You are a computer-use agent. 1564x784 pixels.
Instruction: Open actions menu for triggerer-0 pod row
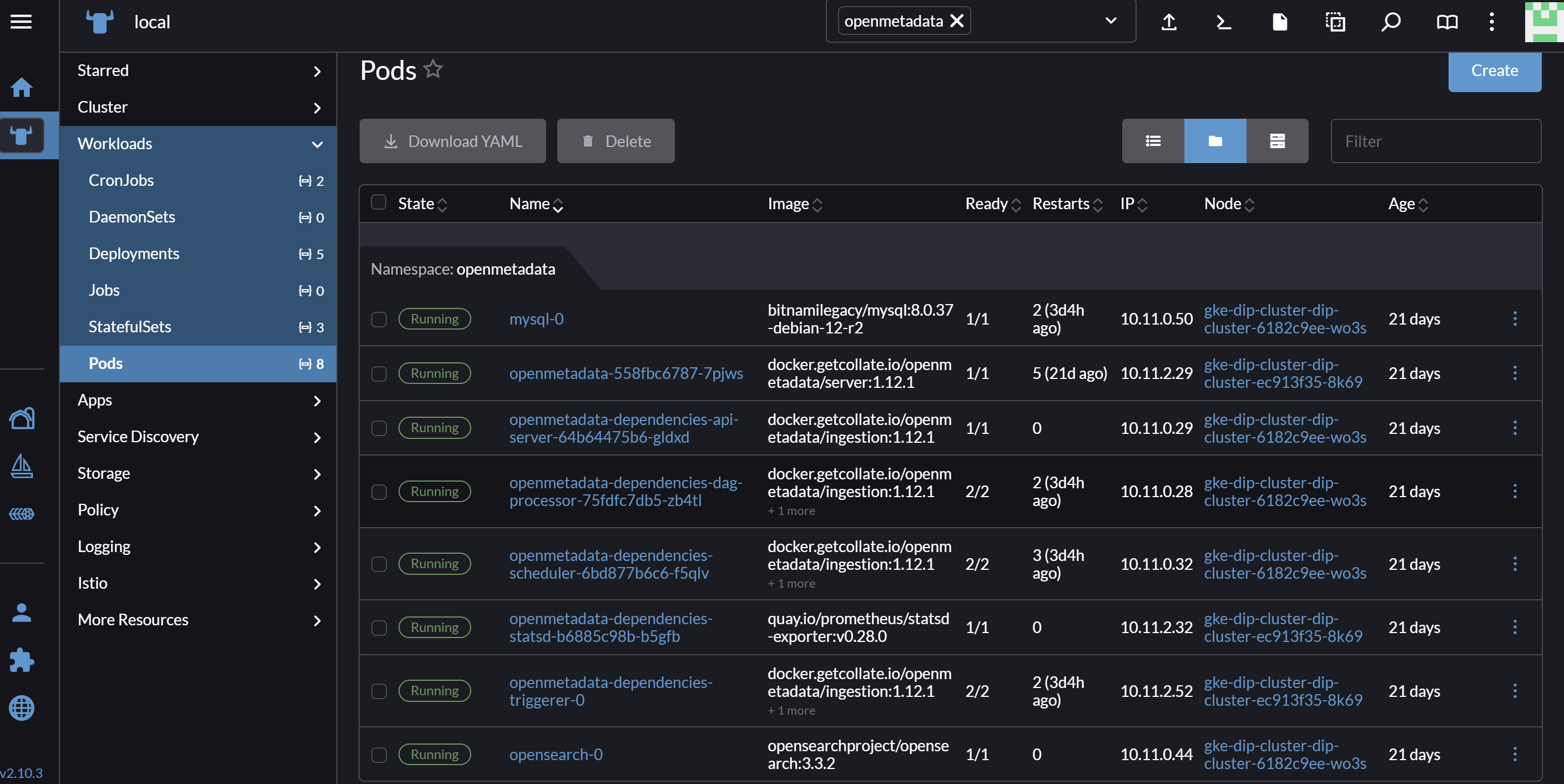point(1514,691)
